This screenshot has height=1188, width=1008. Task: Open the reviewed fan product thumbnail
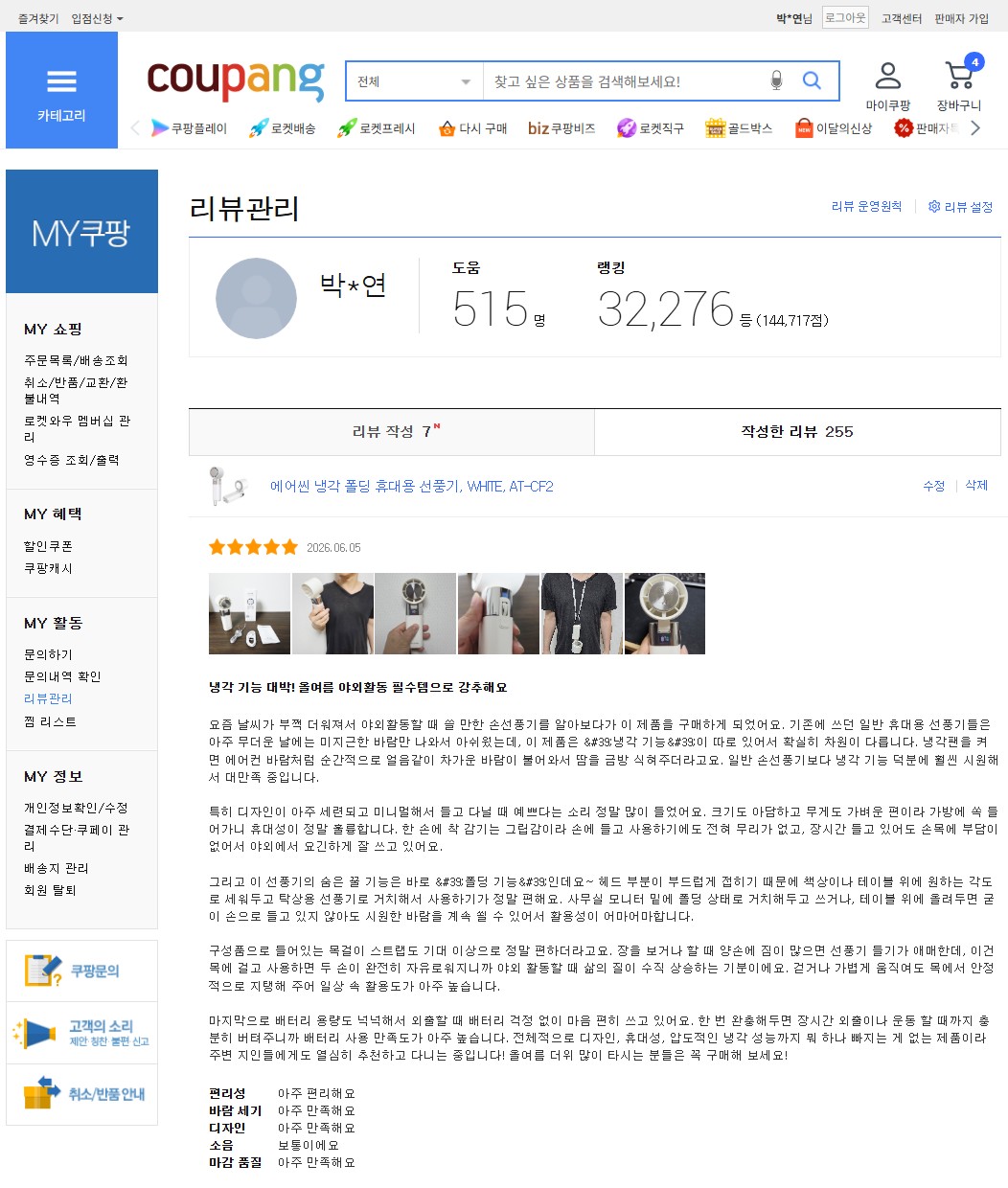228,486
